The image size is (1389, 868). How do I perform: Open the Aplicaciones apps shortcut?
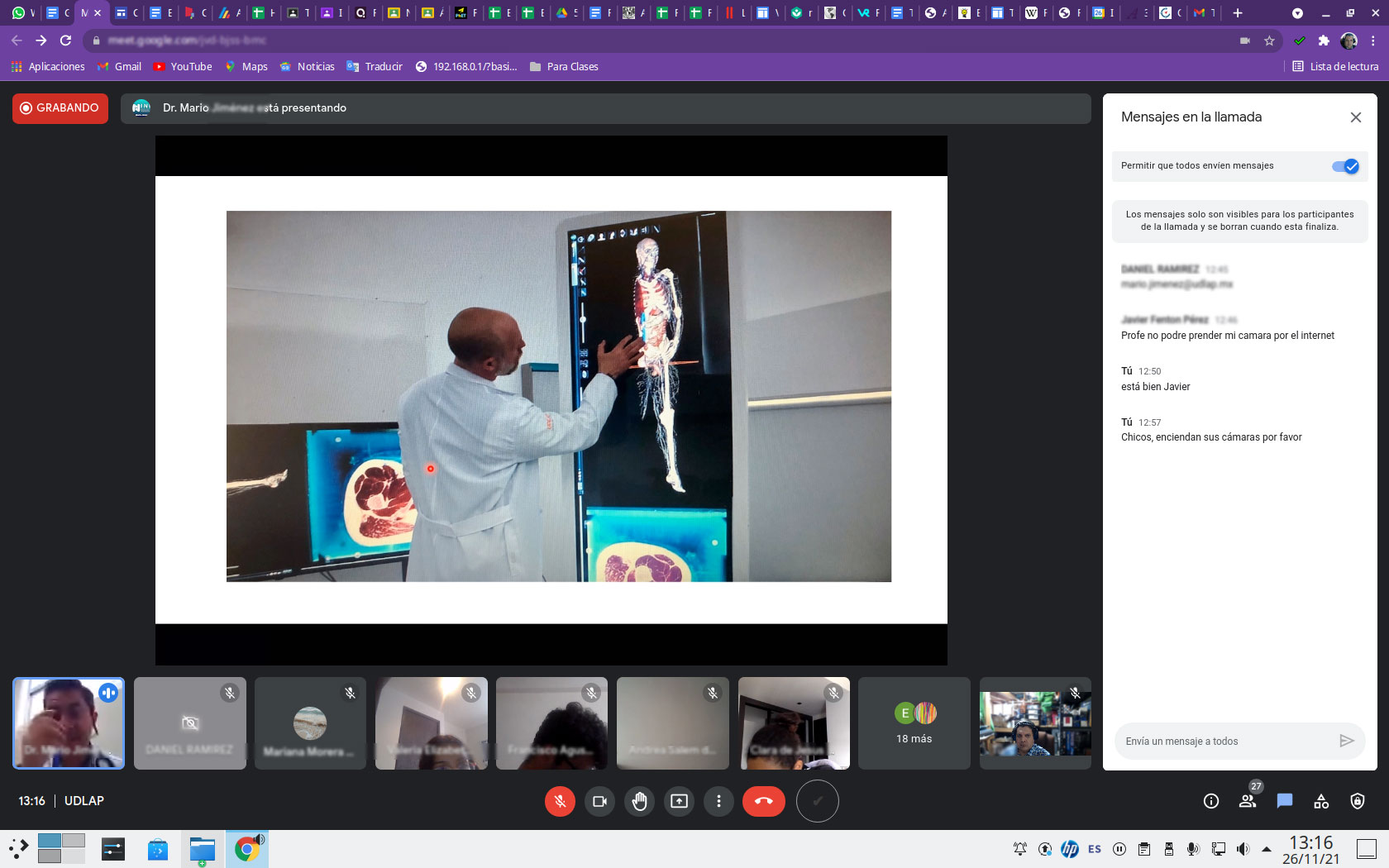pyautogui.click(x=48, y=67)
